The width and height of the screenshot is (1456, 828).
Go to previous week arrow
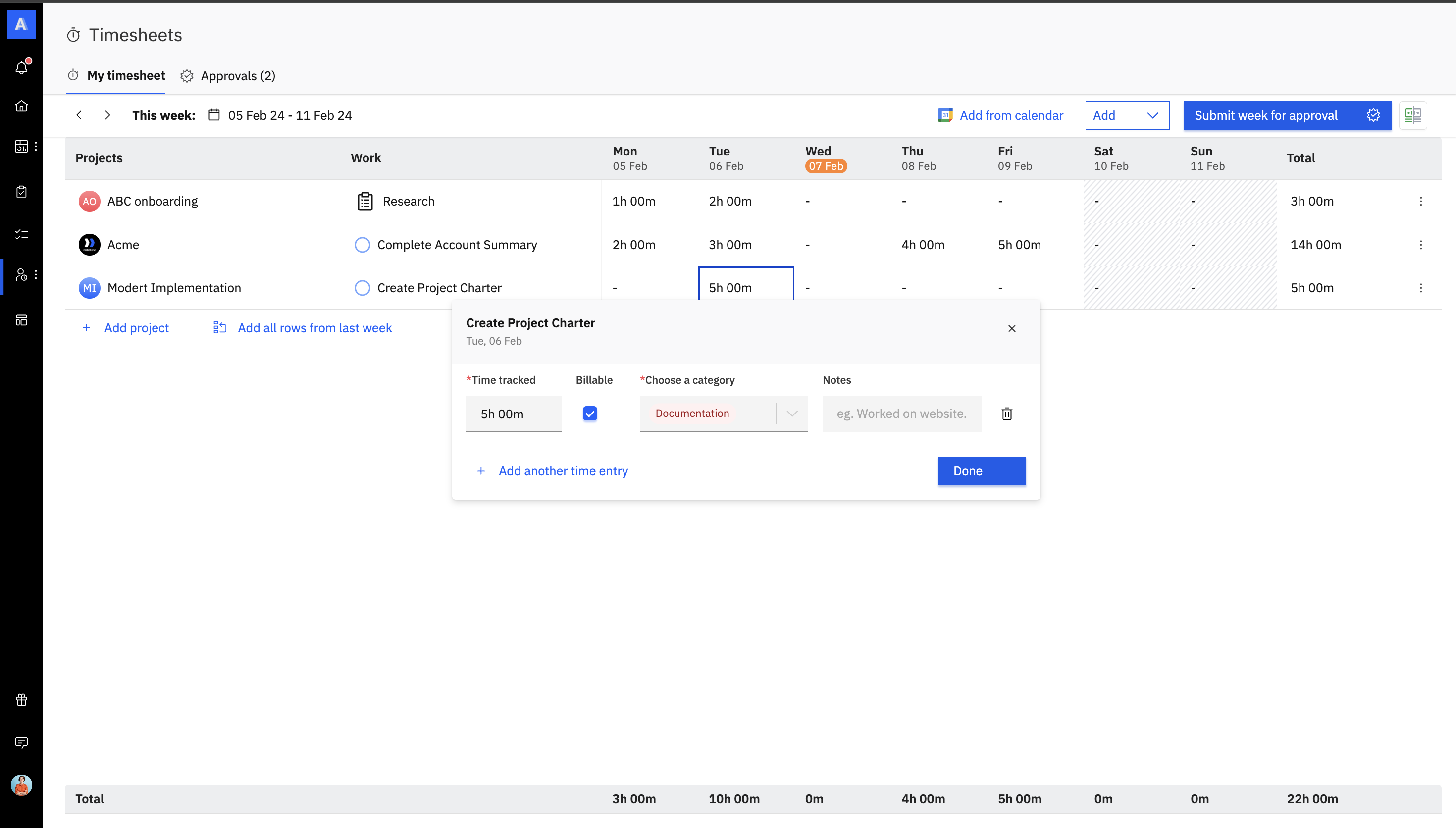click(79, 115)
